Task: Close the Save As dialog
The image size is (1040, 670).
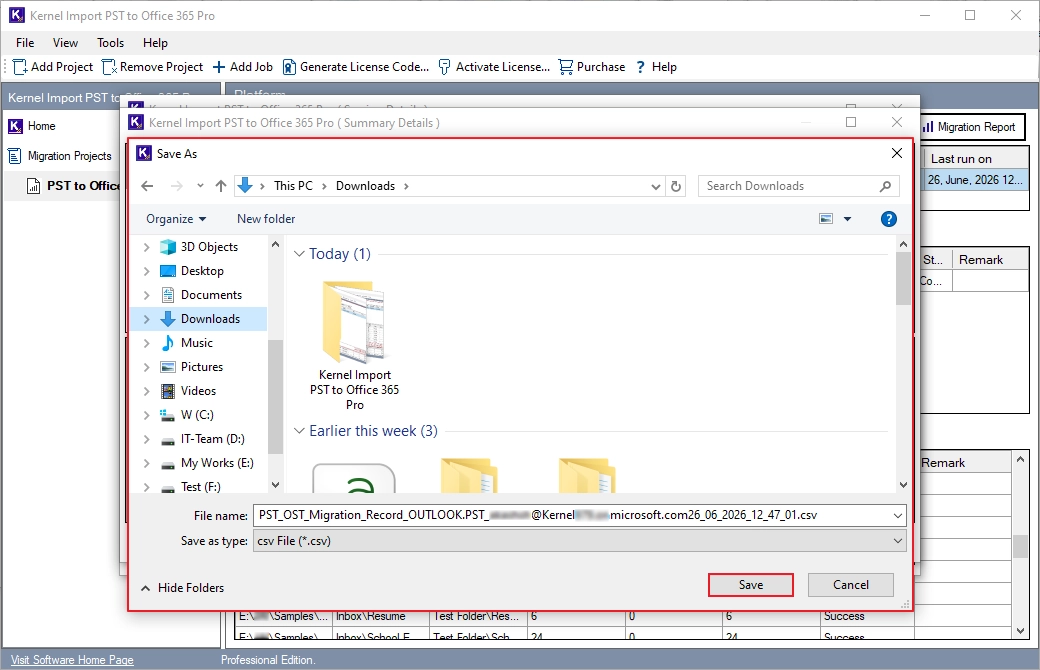Action: pos(897,153)
